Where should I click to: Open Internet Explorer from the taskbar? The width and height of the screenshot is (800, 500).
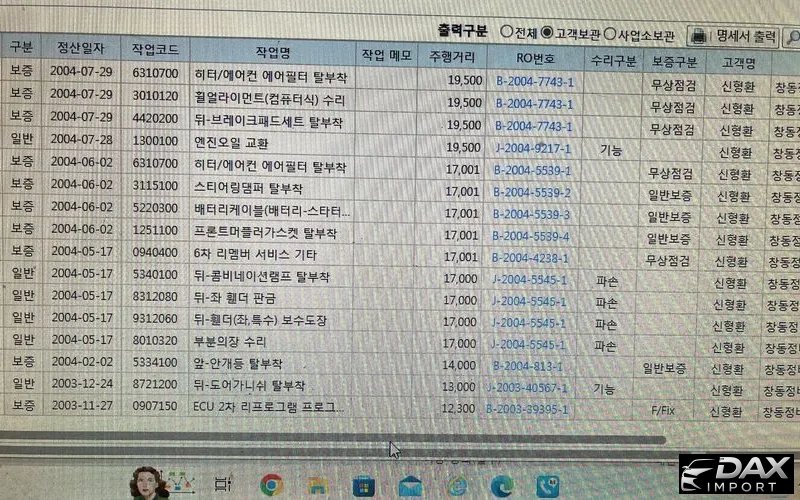coord(456,485)
